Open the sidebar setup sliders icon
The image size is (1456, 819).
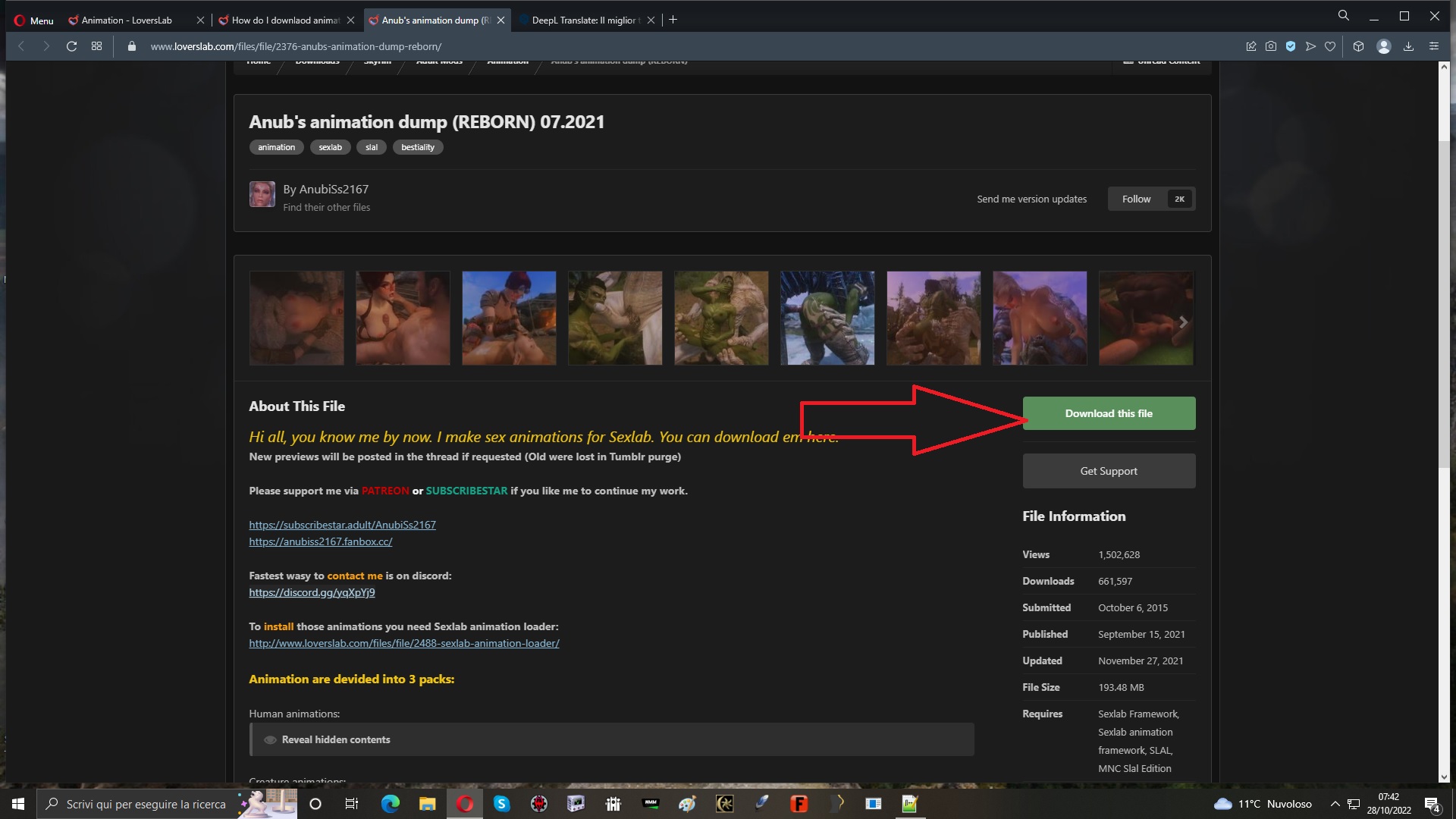pyautogui.click(x=1433, y=46)
